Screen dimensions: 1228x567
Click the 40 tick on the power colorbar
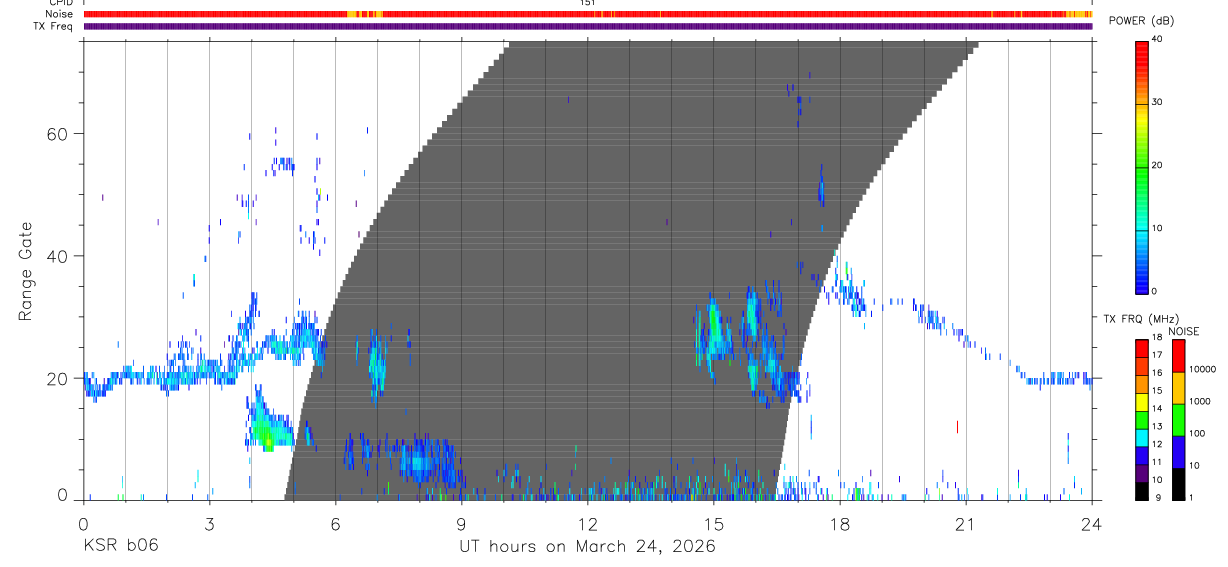1159,40
